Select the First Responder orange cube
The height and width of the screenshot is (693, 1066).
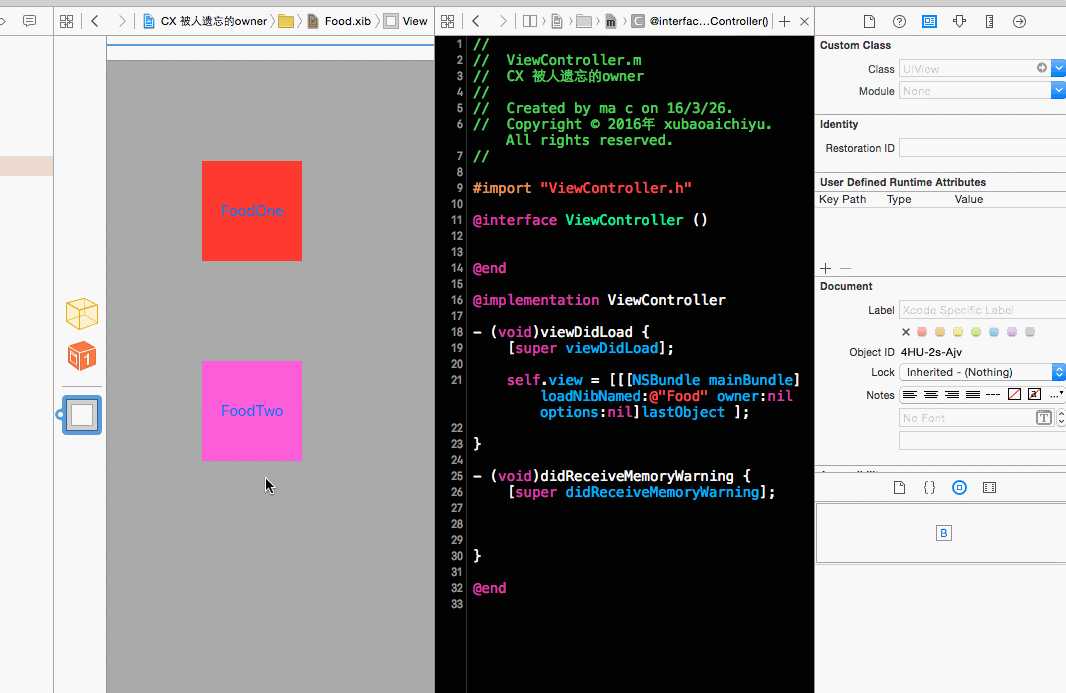(x=82, y=356)
